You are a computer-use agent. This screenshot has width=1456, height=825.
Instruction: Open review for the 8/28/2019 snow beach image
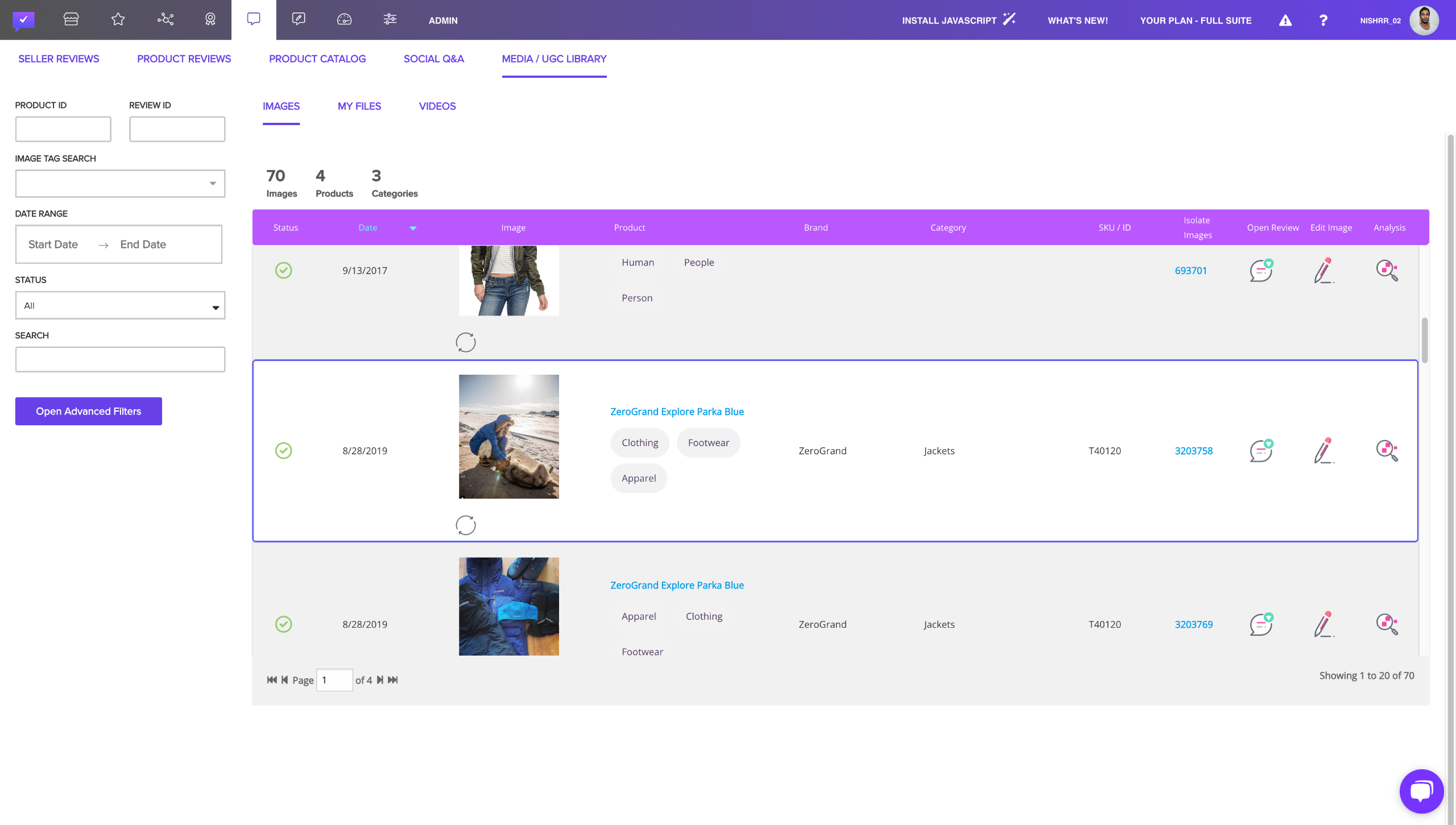point(1261,451)
